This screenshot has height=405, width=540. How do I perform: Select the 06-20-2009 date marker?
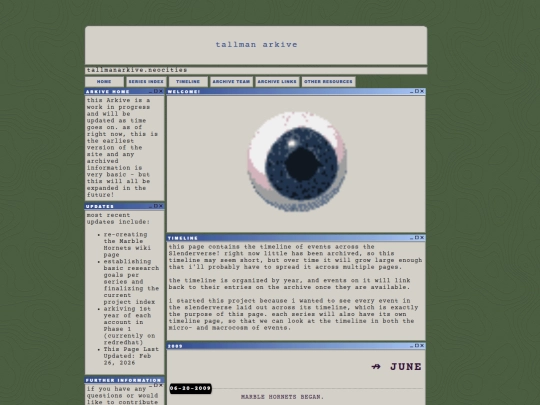[190, 388]
